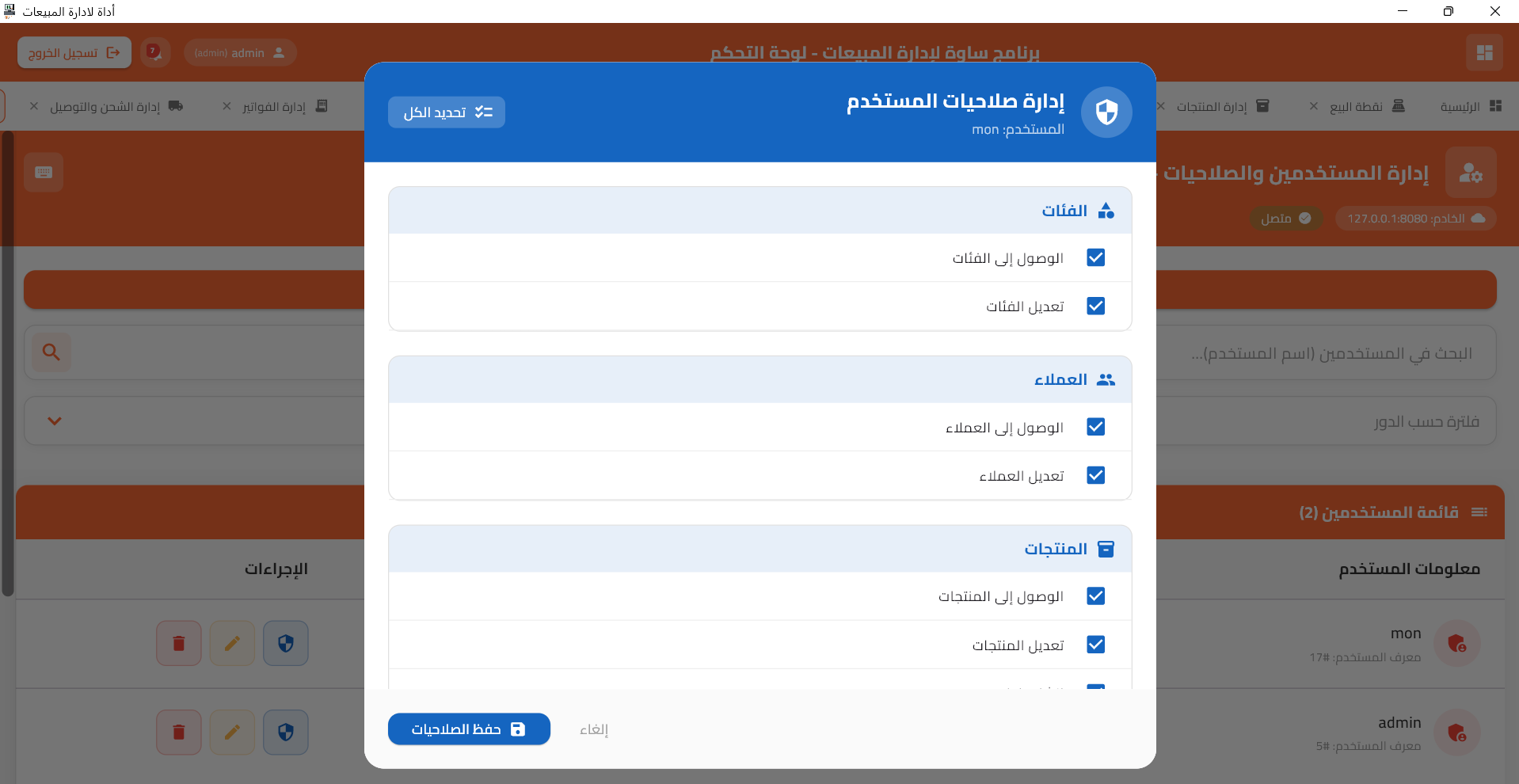Image resolution: width=1519 pixels, height=784 pixels.
Task: Click the تحديد الكل select all button
Action: point(447,112)
